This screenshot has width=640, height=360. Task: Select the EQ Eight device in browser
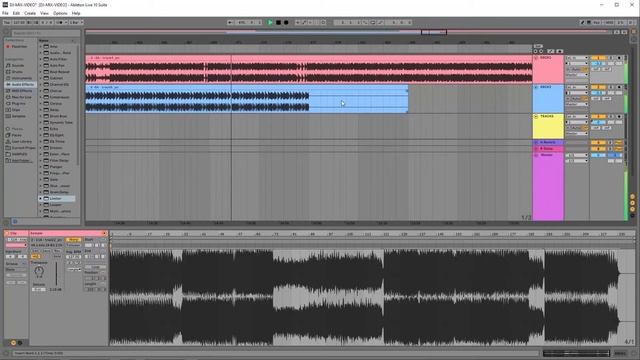[57, 135]
